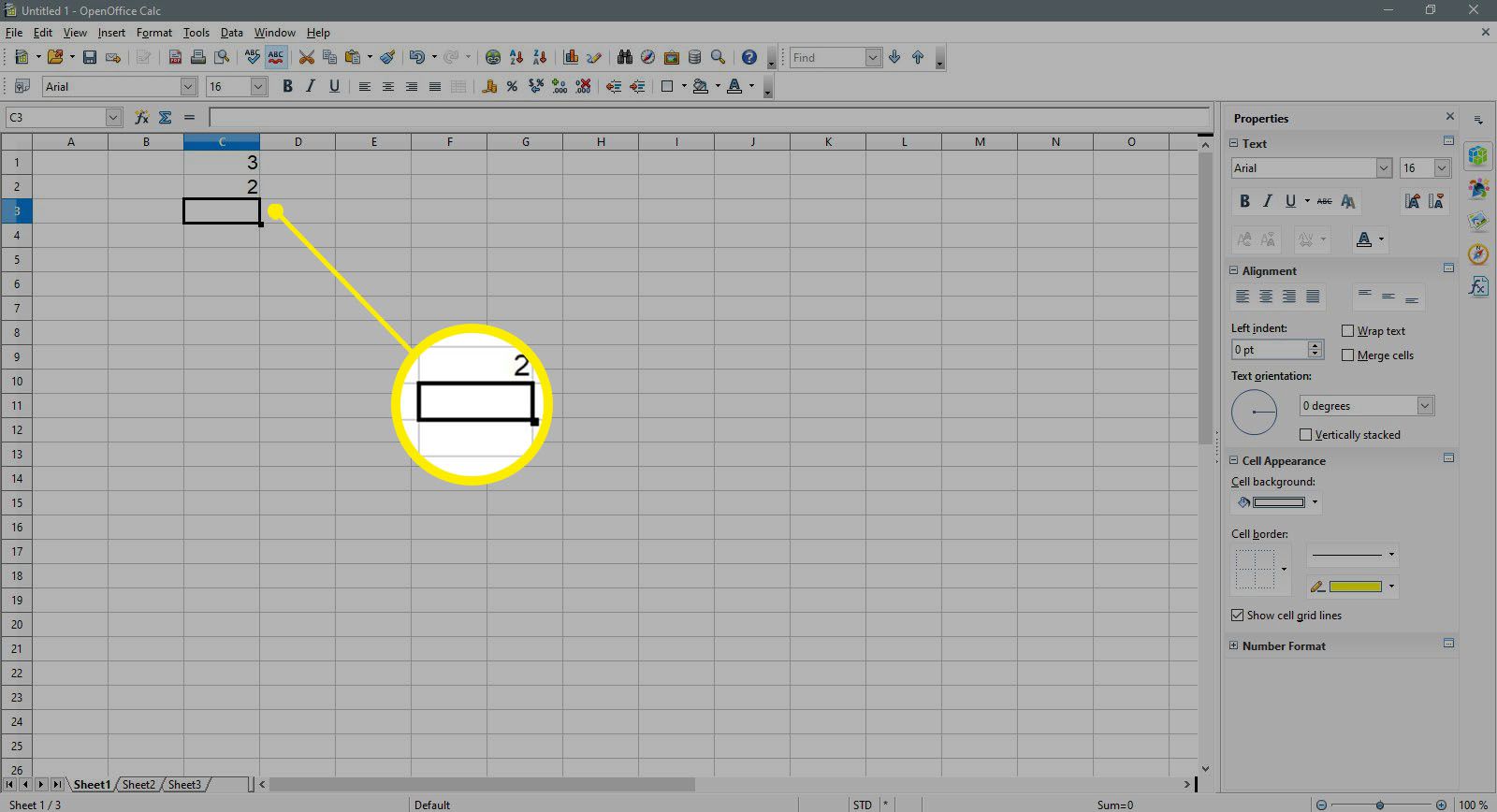1497x812 pixels.
Task: Expand the Number Format section
Action: [x=1233, y=646]
